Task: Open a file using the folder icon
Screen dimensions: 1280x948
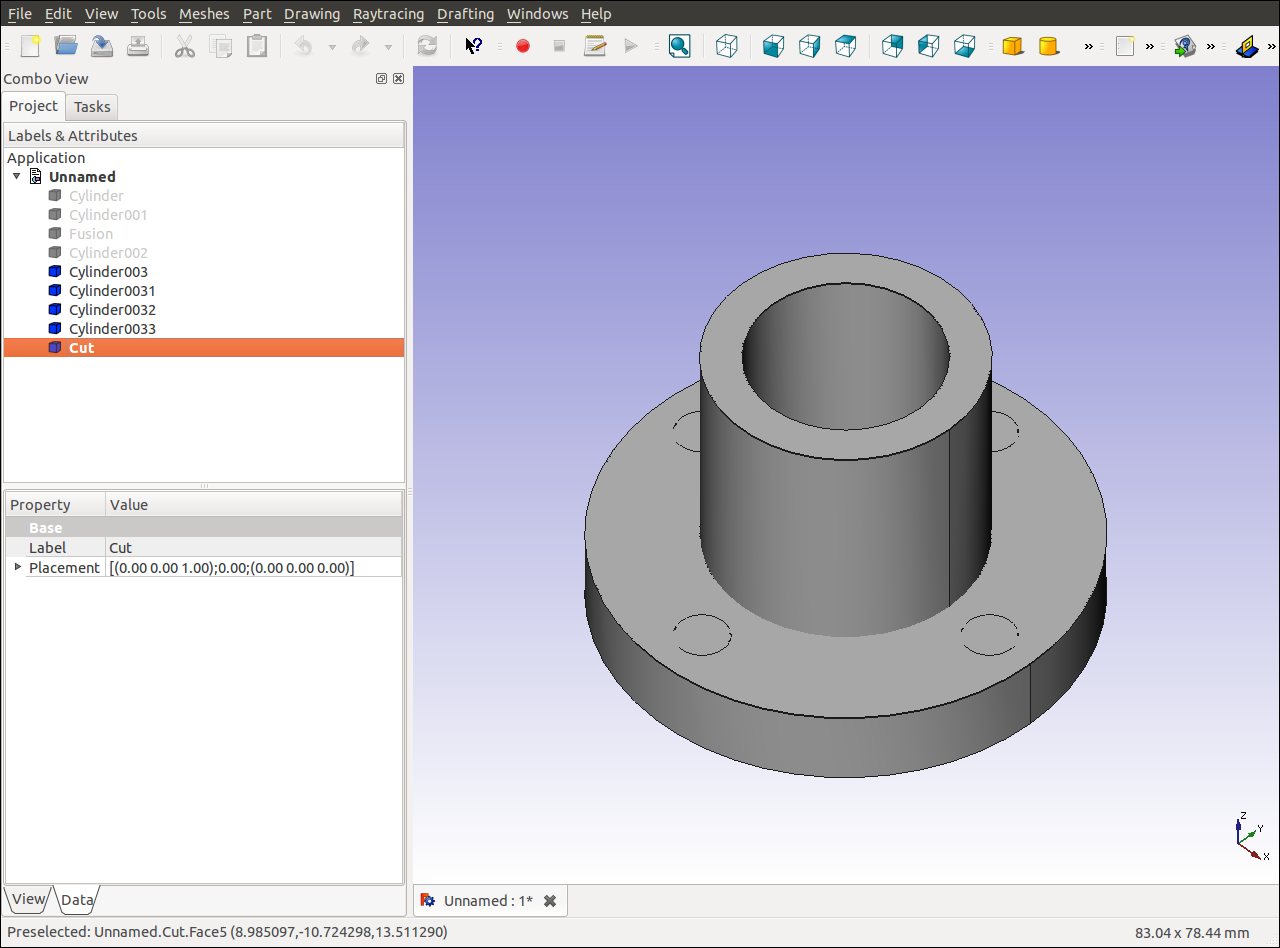Action: [66, 46]
